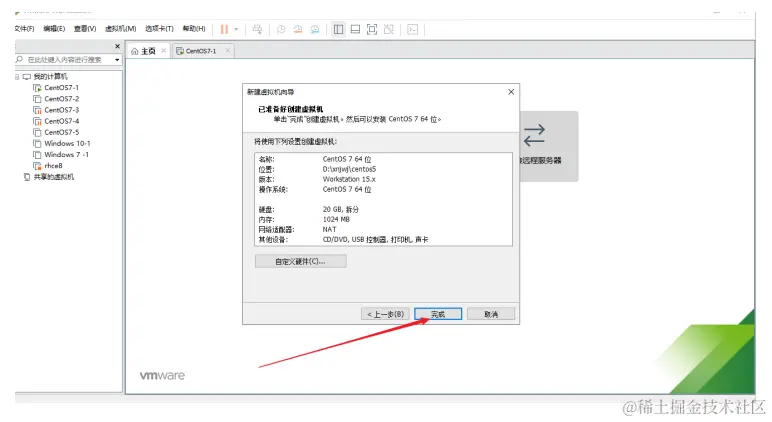Click the VM icon beside CentOS7-2
Screen dimensions: 772x422
[x=37, y=98]
